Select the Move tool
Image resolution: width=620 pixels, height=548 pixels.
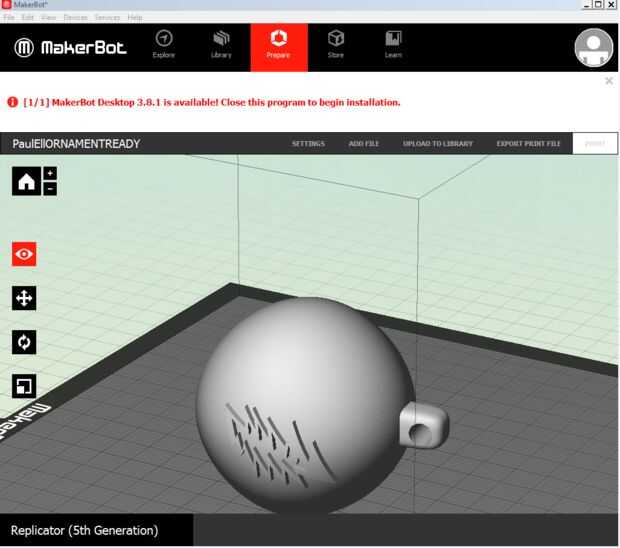pos(24,298)
